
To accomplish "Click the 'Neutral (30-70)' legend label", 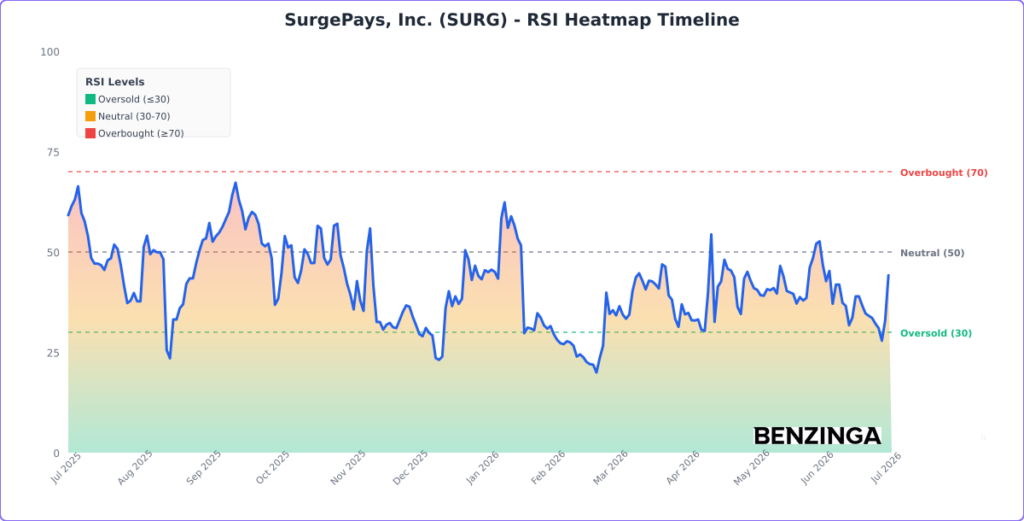I will (x=135, y=116).
